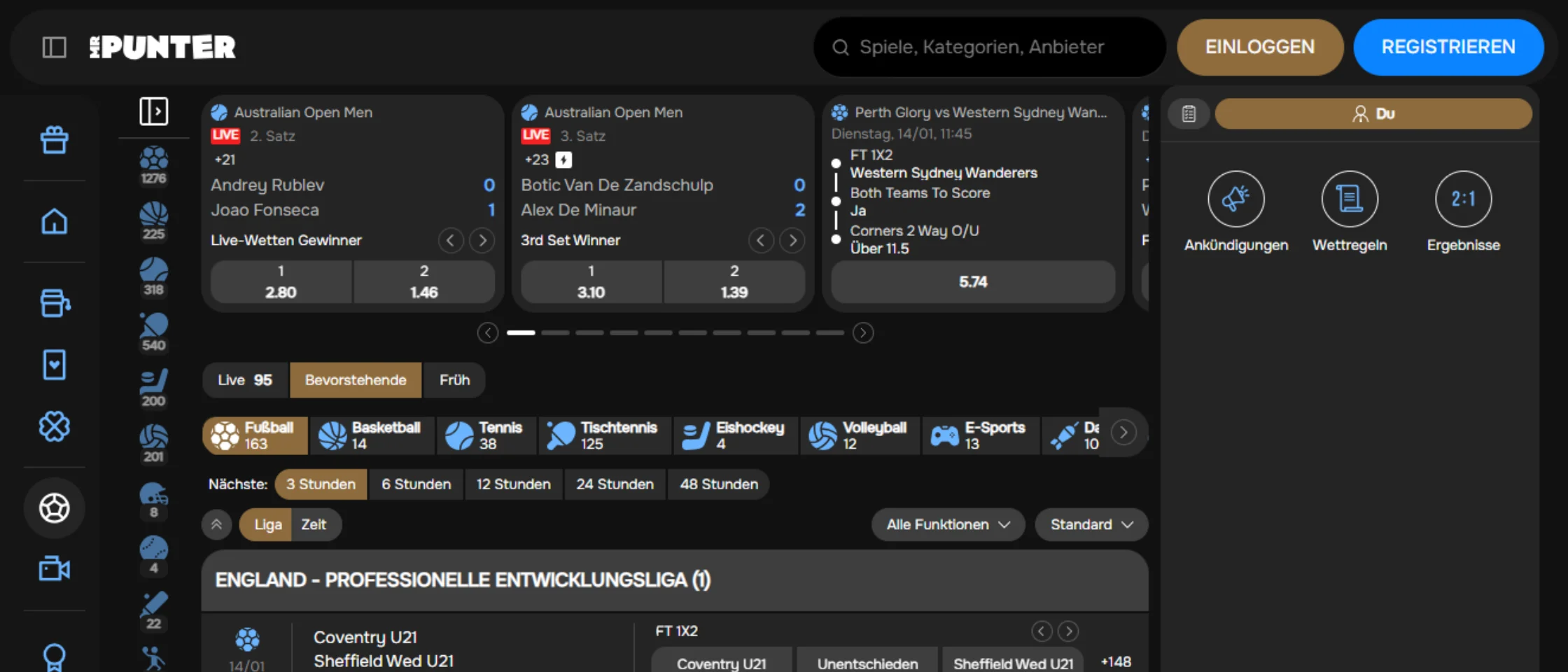Select the Basketball sport tab
Image resolution: width=1568 pixels, height=672 pixels.
(x=371, y=435)
